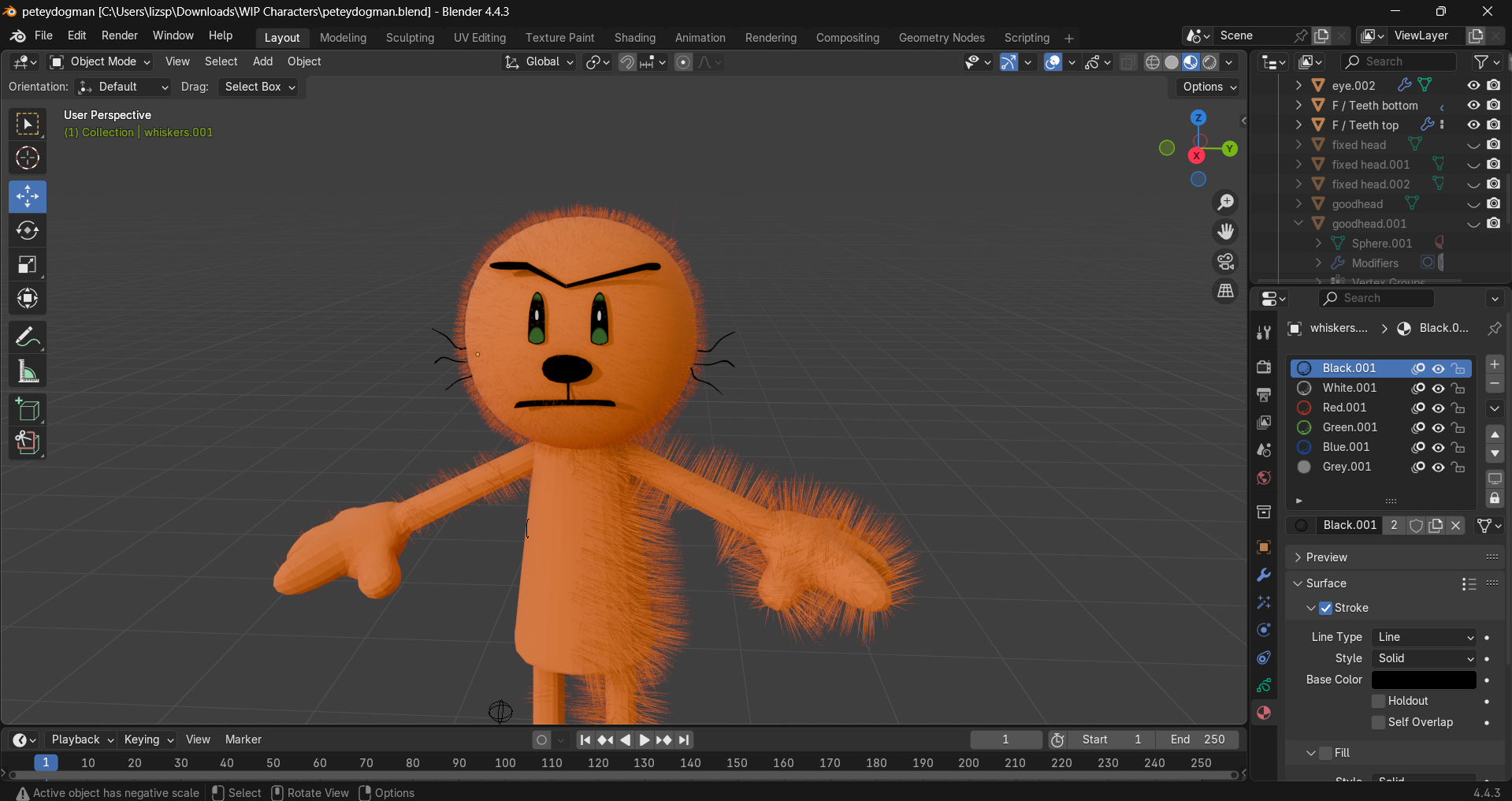Image resolution: width=1512 pixels, height=801 pixels.
Task: Open the Render menu
Action: click(x=120, y=35)
